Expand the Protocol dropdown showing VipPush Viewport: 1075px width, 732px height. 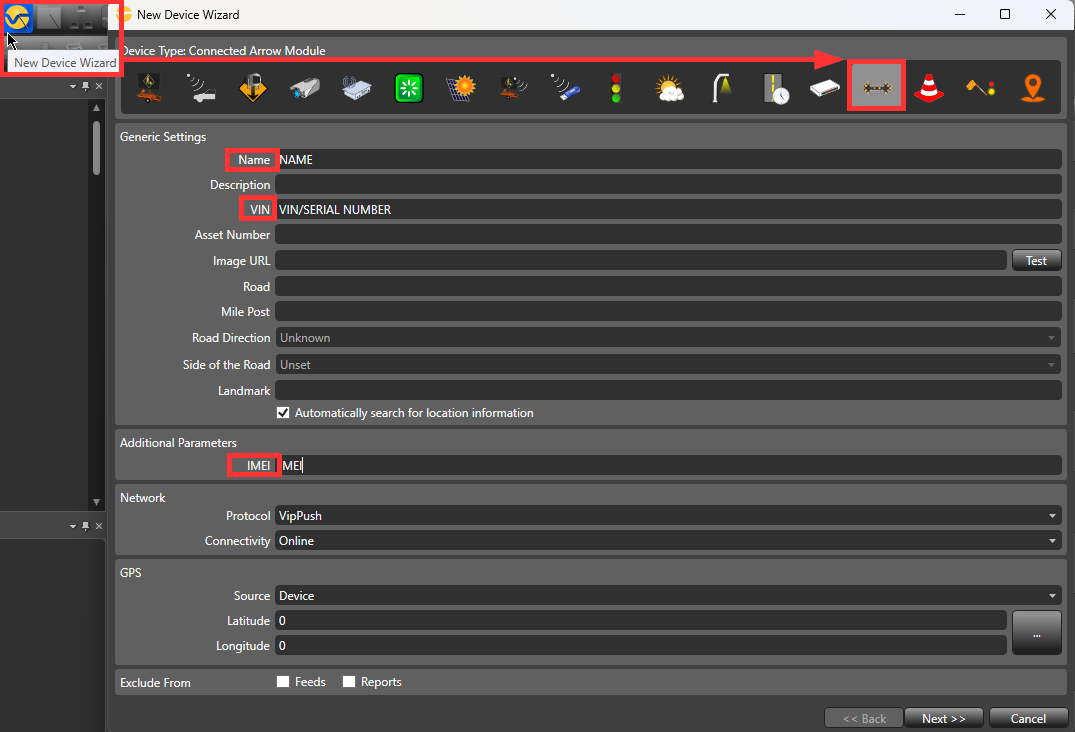(1052, 515)
